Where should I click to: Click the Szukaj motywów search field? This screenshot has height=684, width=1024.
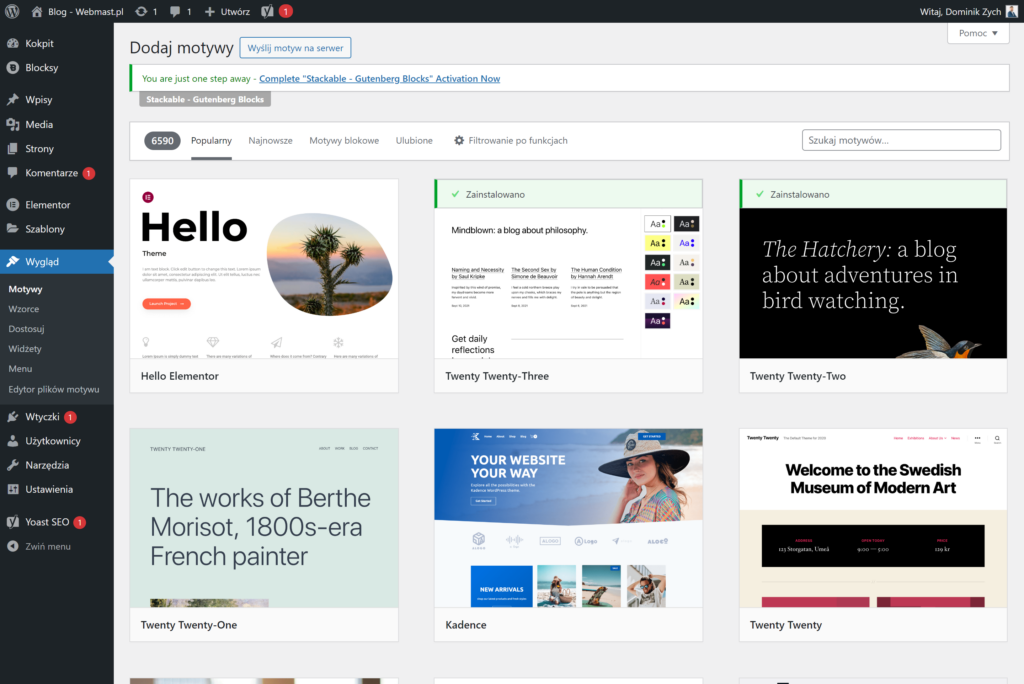pyautogui.click(x=901, y=141)
